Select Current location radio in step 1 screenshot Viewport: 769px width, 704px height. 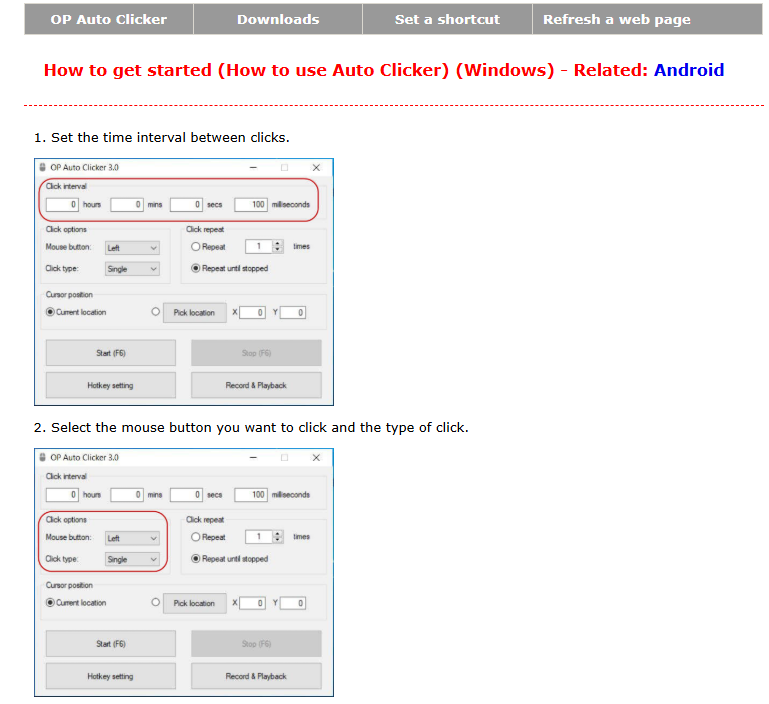click(50, 312)
